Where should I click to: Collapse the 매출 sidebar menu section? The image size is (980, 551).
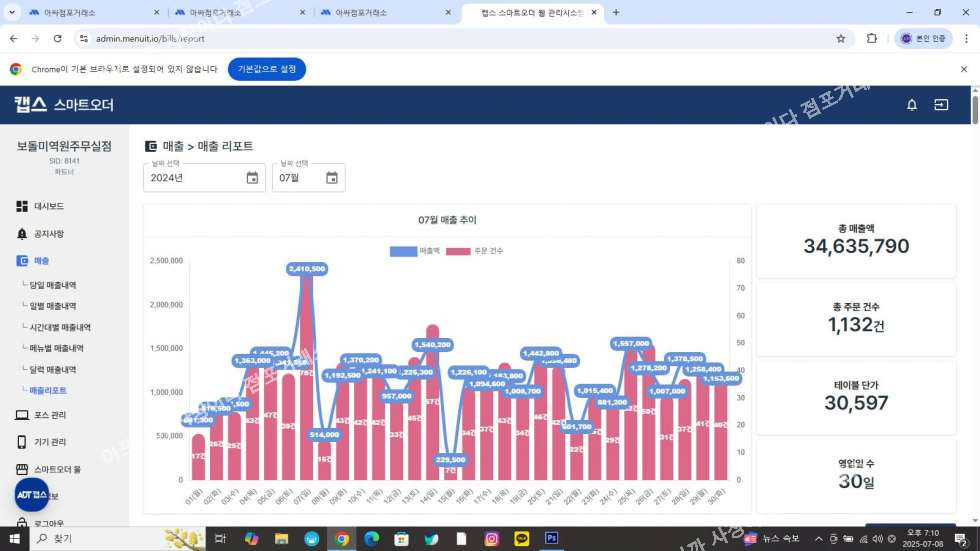[x=40, y=261]
